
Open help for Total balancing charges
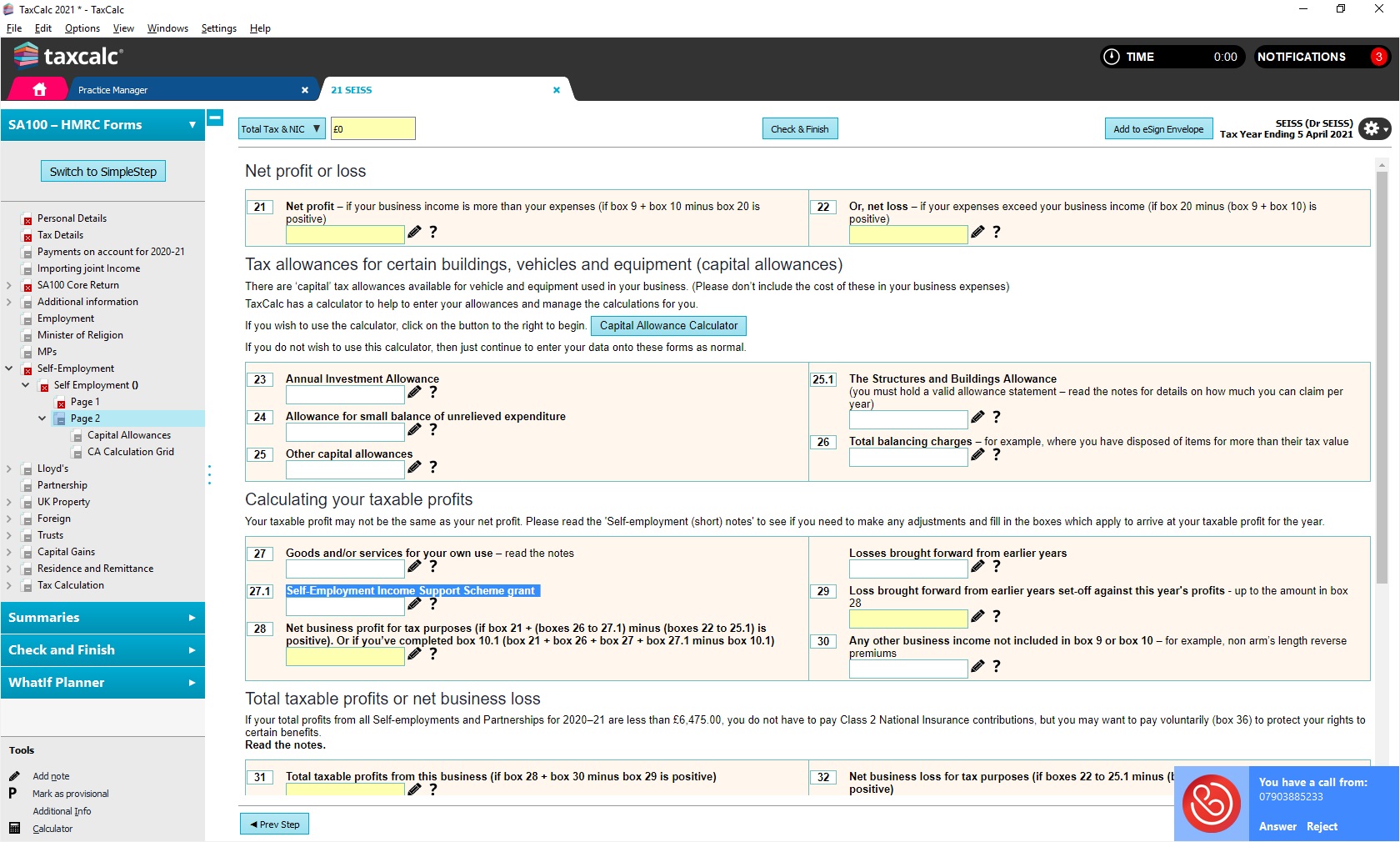pos(997,454)
